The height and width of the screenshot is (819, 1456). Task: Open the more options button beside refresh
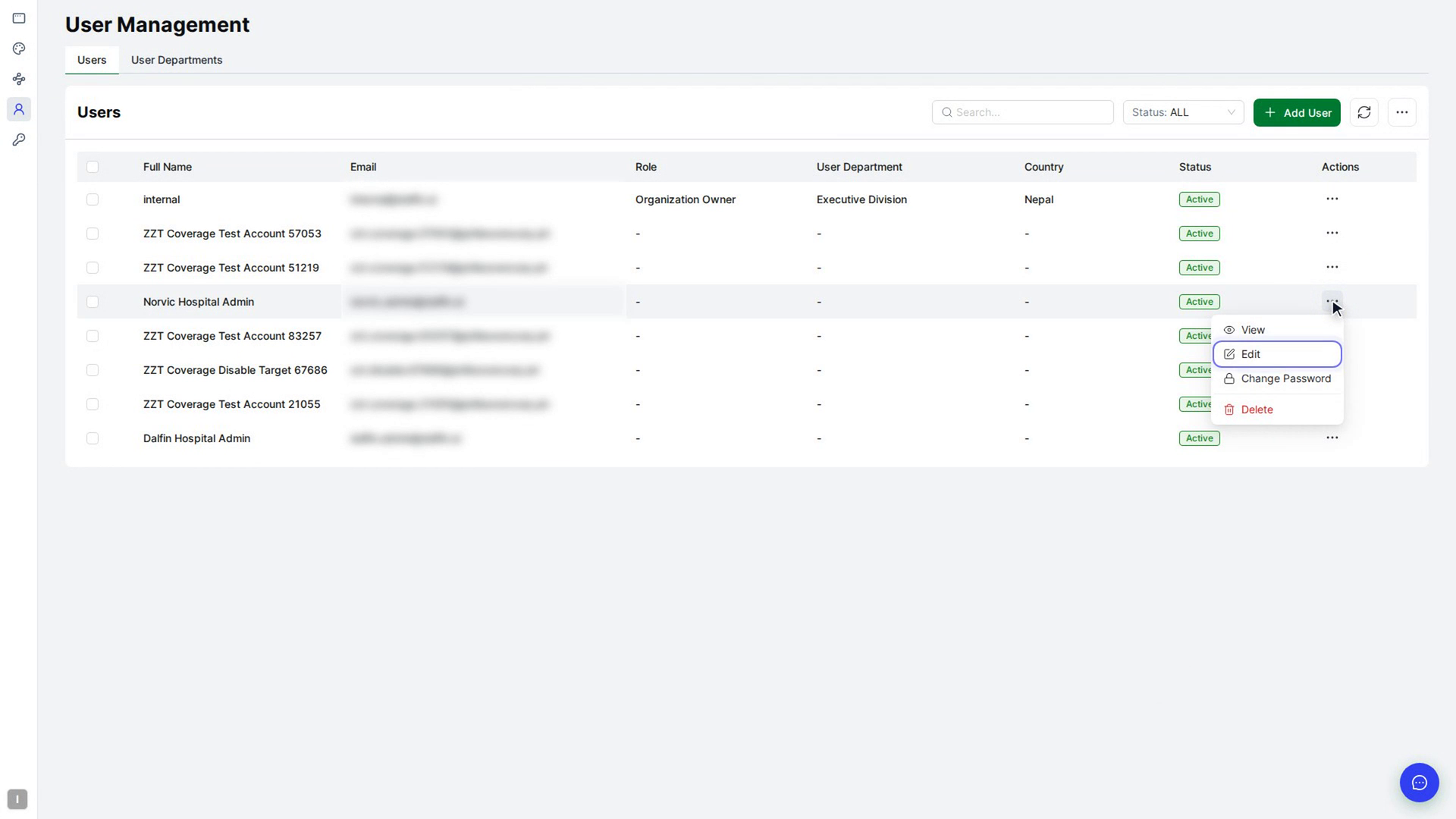click(x=1401, y=112)
